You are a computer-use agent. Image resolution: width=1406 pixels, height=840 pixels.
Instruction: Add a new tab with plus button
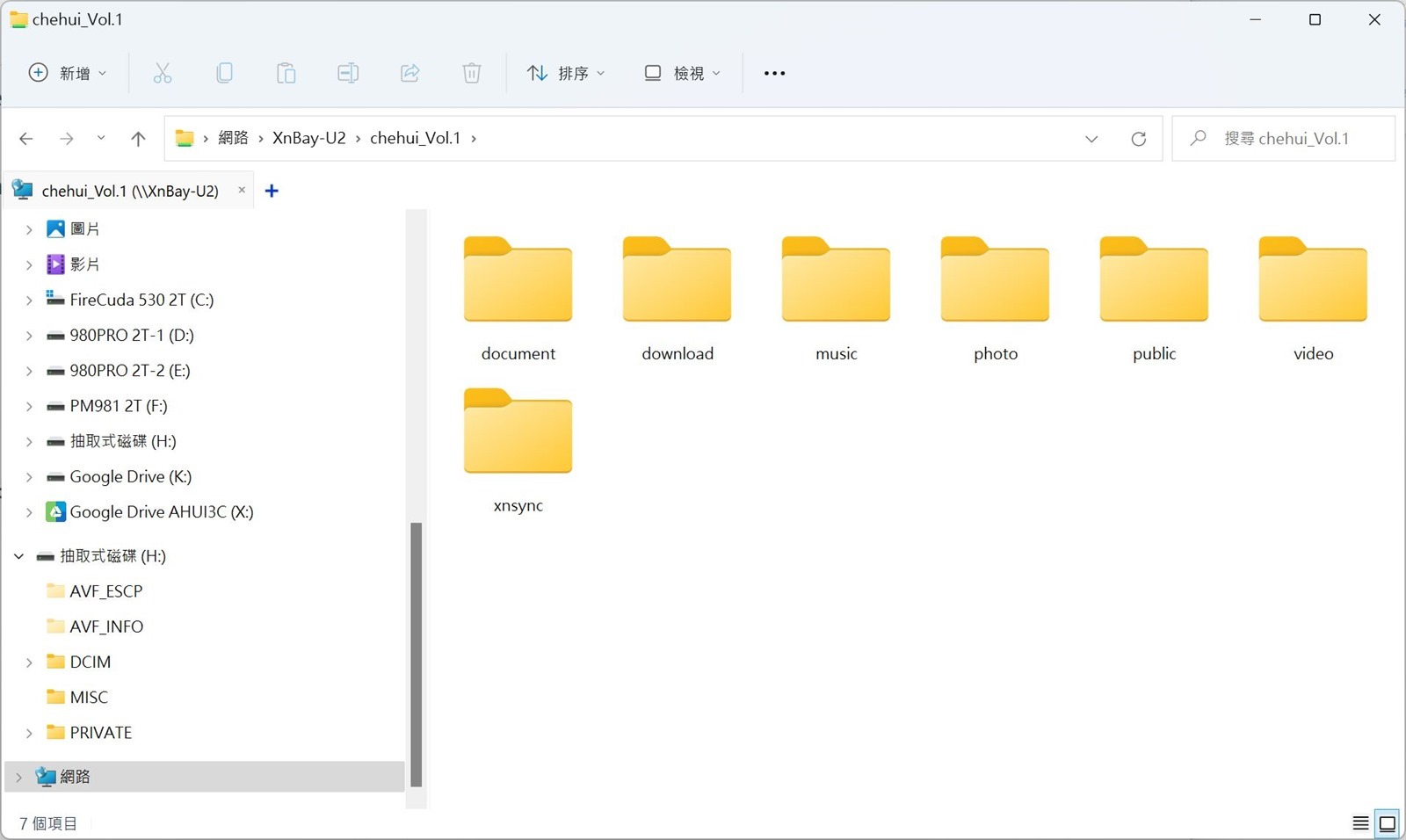pos(272,191)
